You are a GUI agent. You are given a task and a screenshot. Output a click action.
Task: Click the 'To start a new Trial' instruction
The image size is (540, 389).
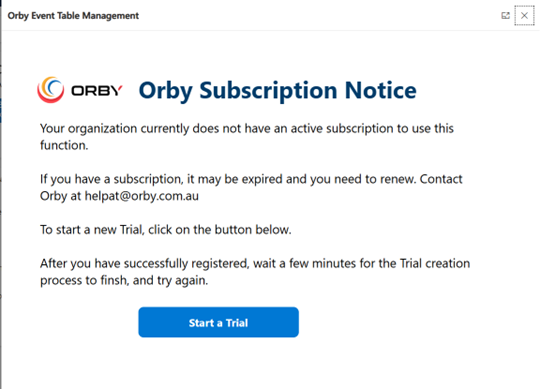[166, 230]
